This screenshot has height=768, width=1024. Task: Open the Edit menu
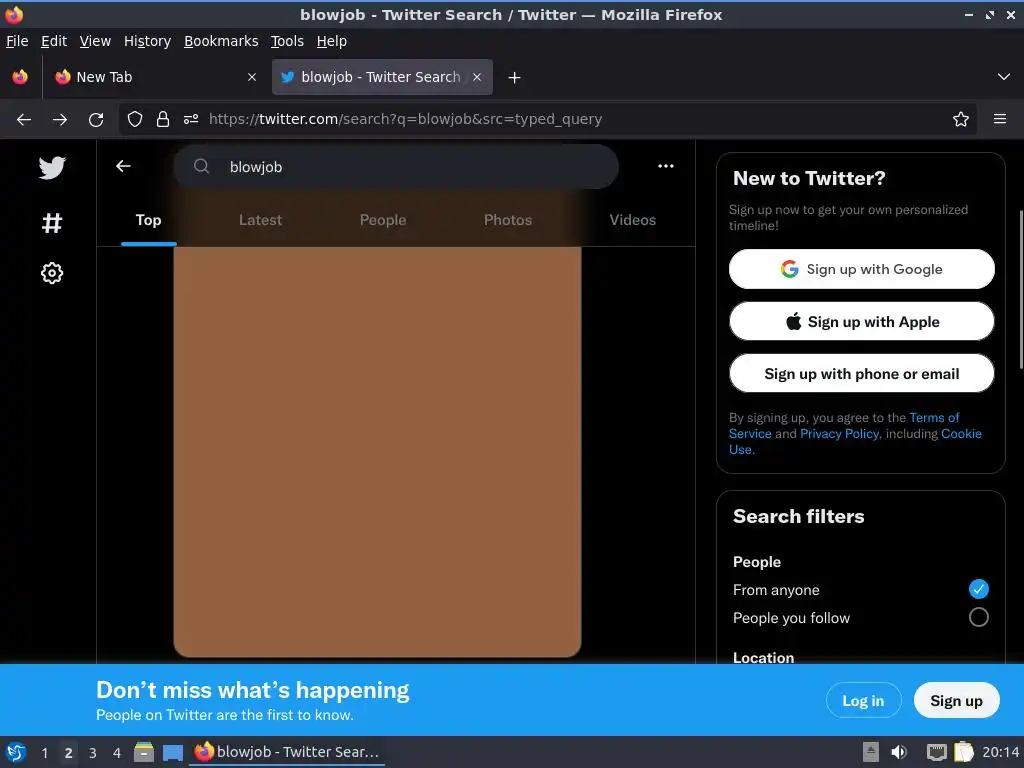[x=54, y=41]
